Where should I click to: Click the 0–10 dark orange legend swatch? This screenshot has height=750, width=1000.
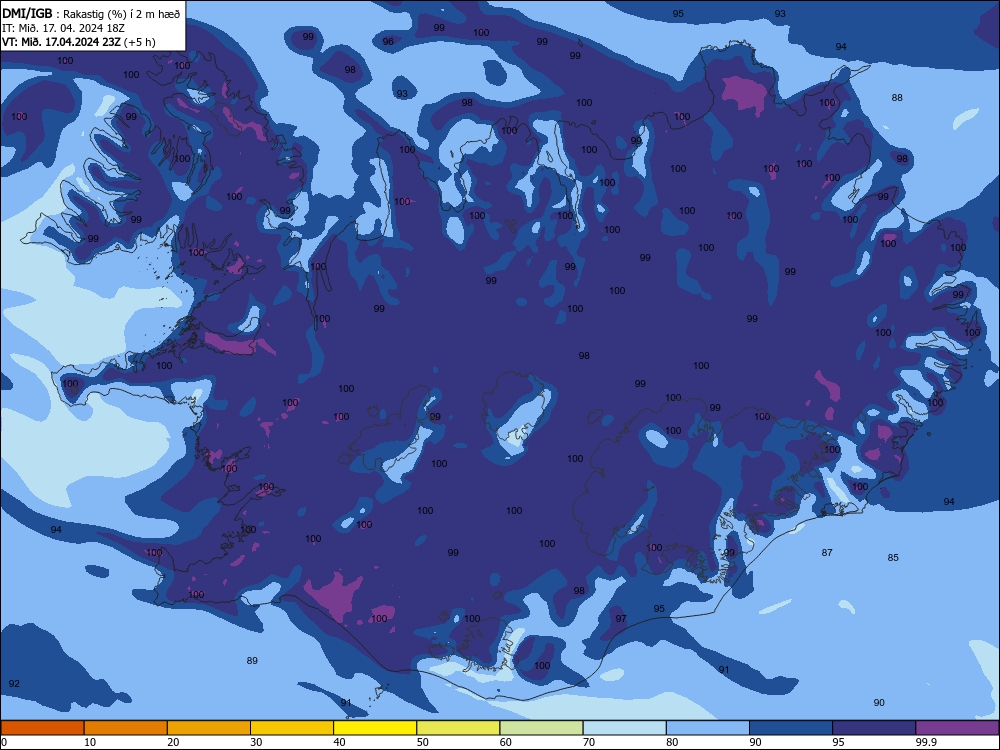point(42,728)
